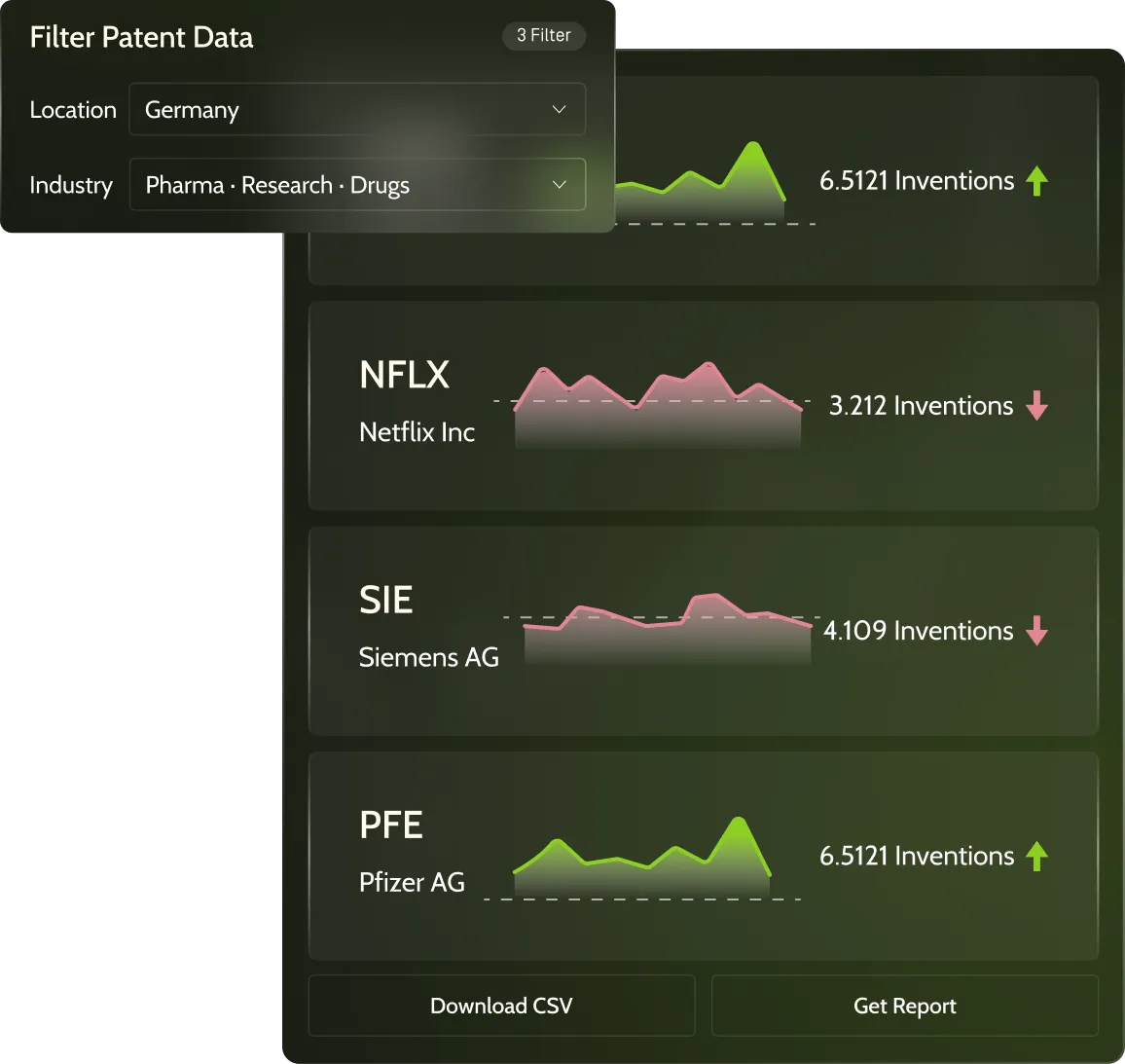
Task: Click the red down arrow beside 3.212 Inventions
Action: coord(1036,405)
